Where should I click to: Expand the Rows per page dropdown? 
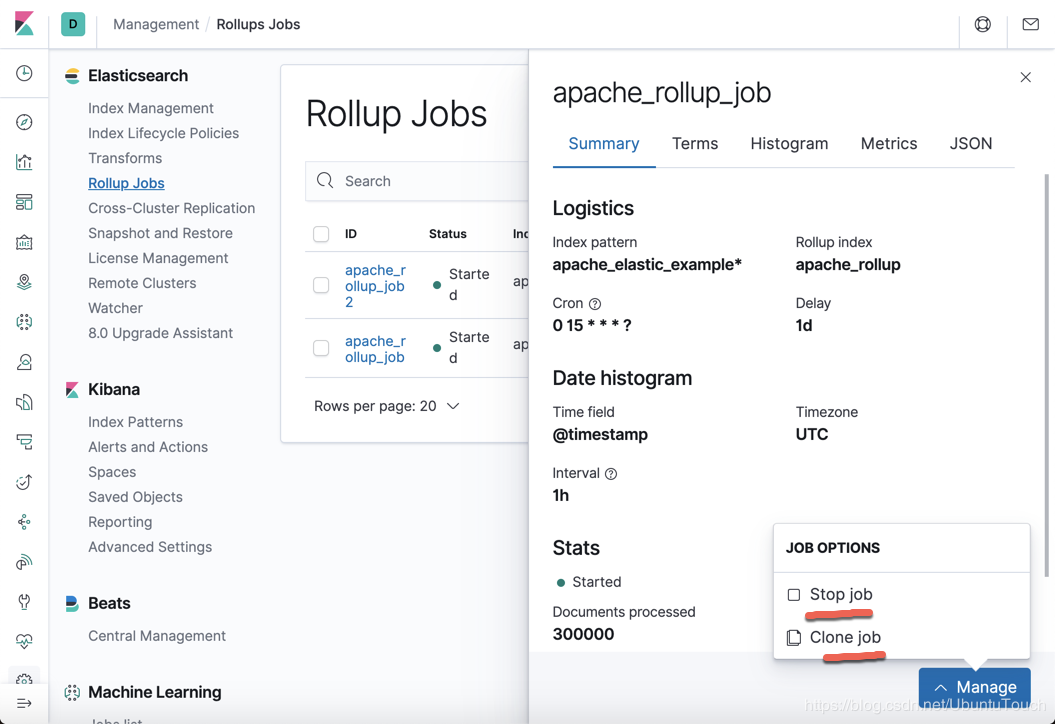click(x=386, y=406)
